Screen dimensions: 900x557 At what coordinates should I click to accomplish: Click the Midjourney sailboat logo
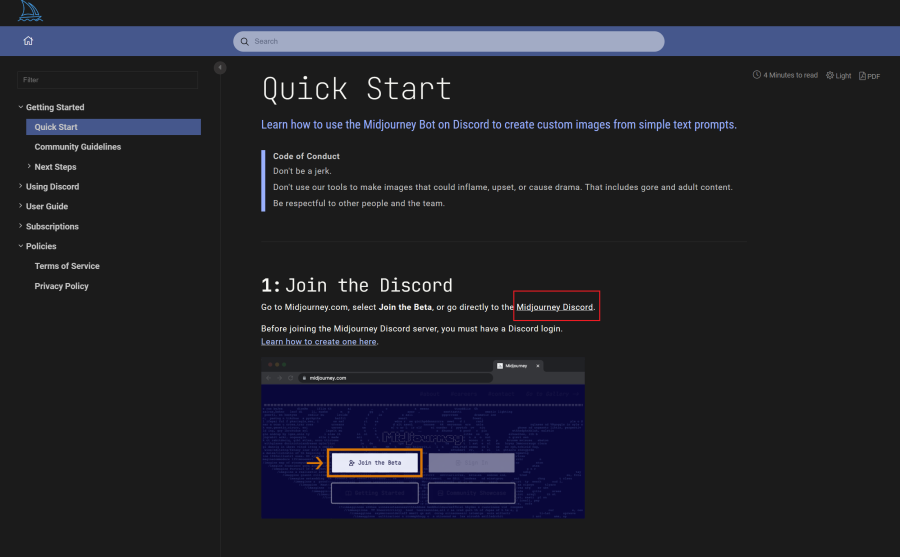tap(29, 12)
